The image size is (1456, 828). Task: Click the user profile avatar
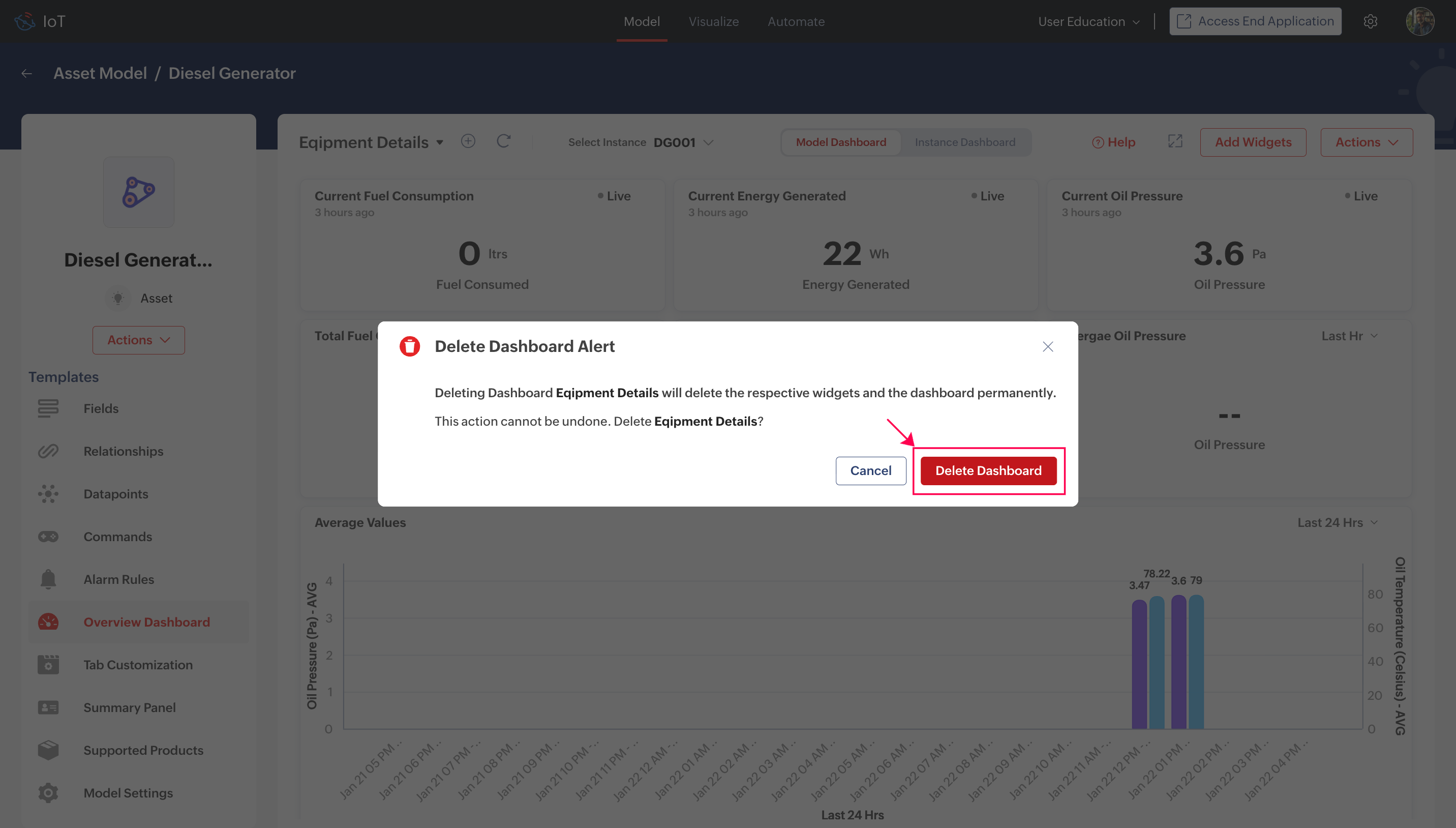tap(1419, 21)
